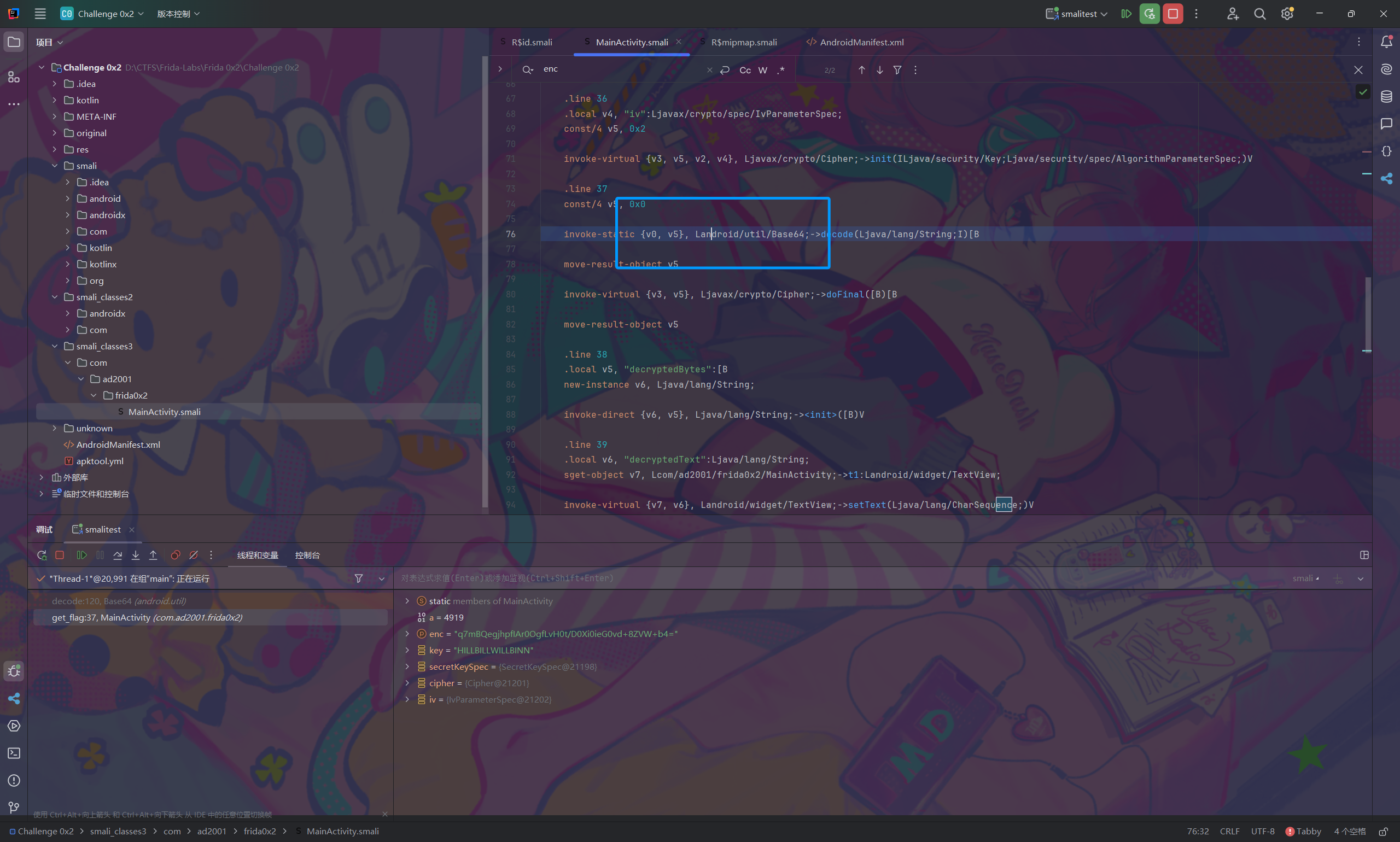Click View Breakpoints double-circle icon
This screenshot has width=1400, height=842.
click(176, 555)
